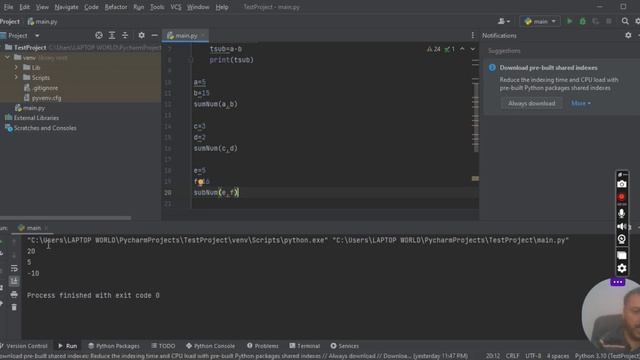640x360 pixels.
Task: Click the purple three-dots webcam bubble button
Action: 618,282
